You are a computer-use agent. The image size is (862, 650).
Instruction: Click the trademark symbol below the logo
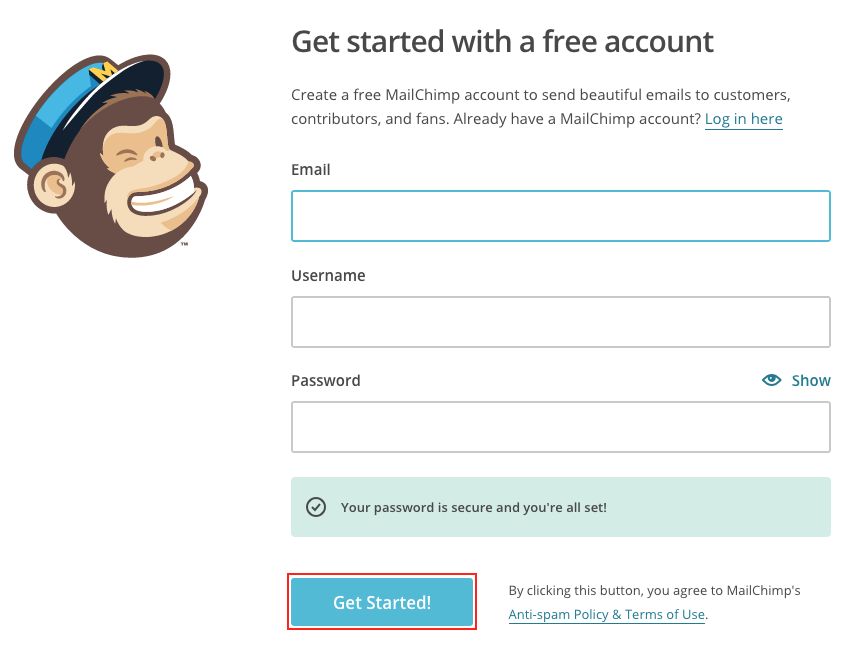[x=185, y=243]
